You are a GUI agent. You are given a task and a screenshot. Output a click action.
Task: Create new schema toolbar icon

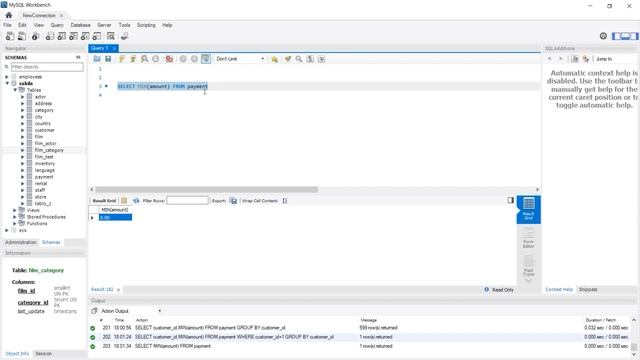50,36
